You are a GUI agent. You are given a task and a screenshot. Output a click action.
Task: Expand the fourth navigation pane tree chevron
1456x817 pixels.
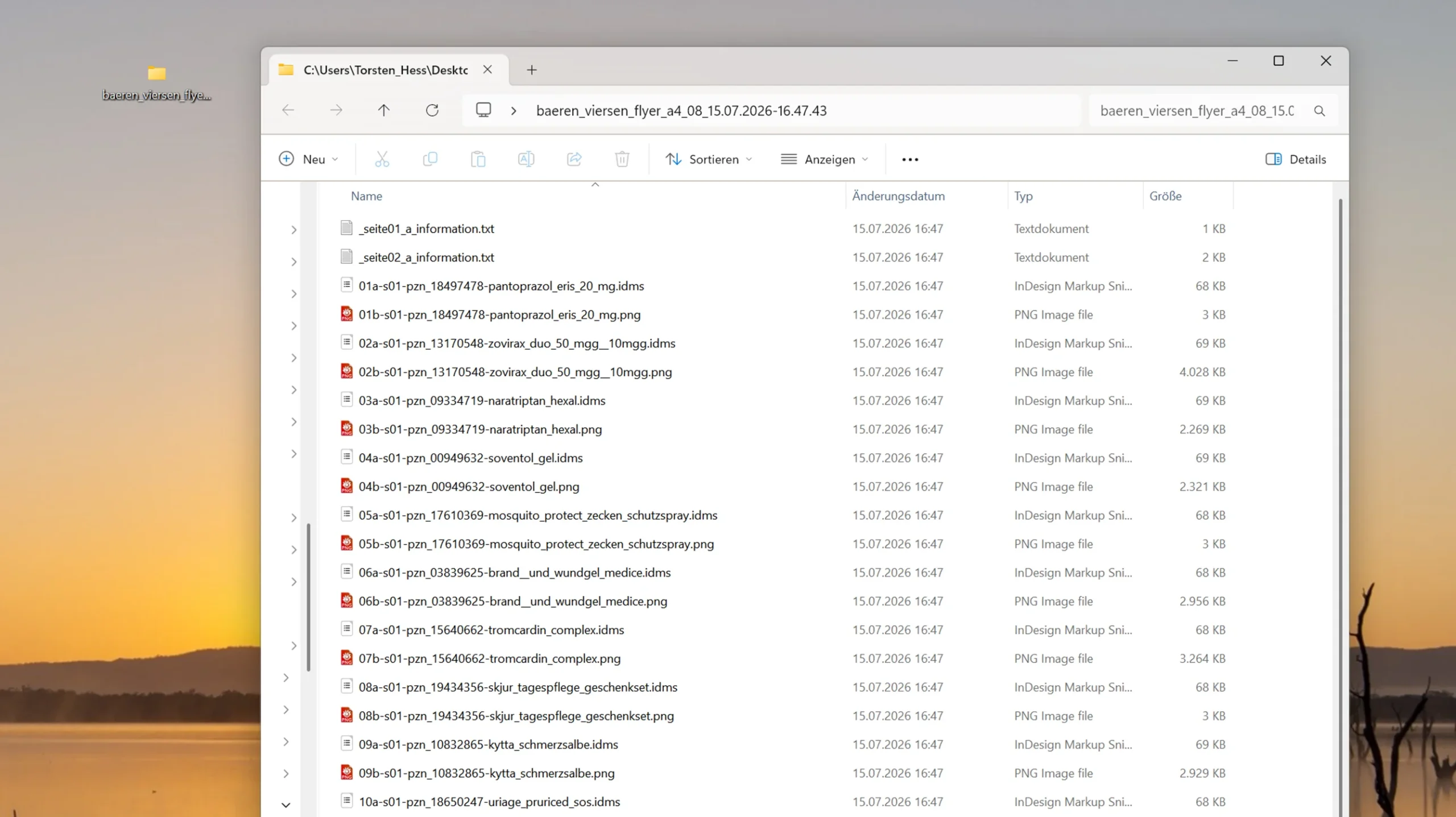tap(293, 326)
